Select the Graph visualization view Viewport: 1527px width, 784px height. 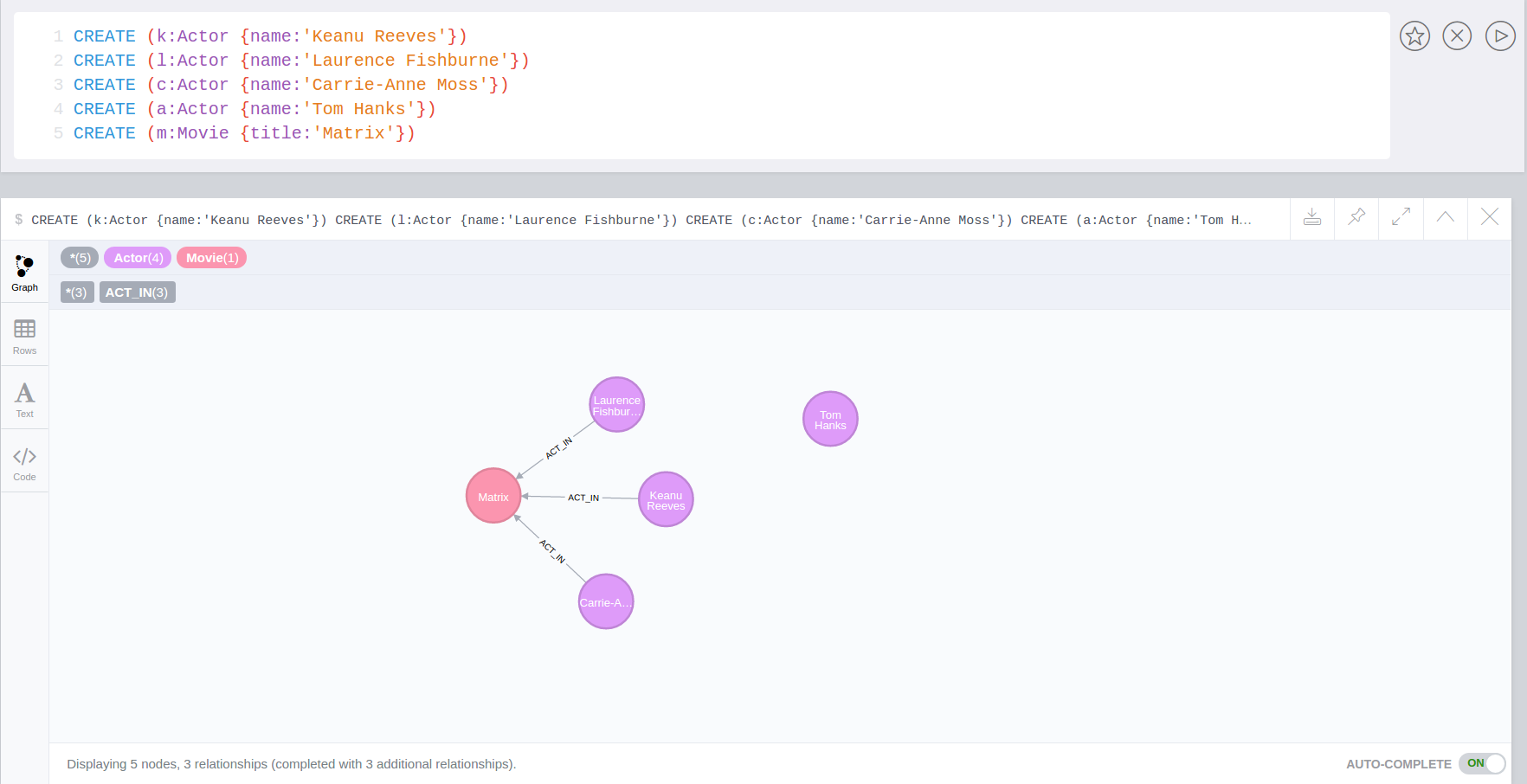coord(24,273)
